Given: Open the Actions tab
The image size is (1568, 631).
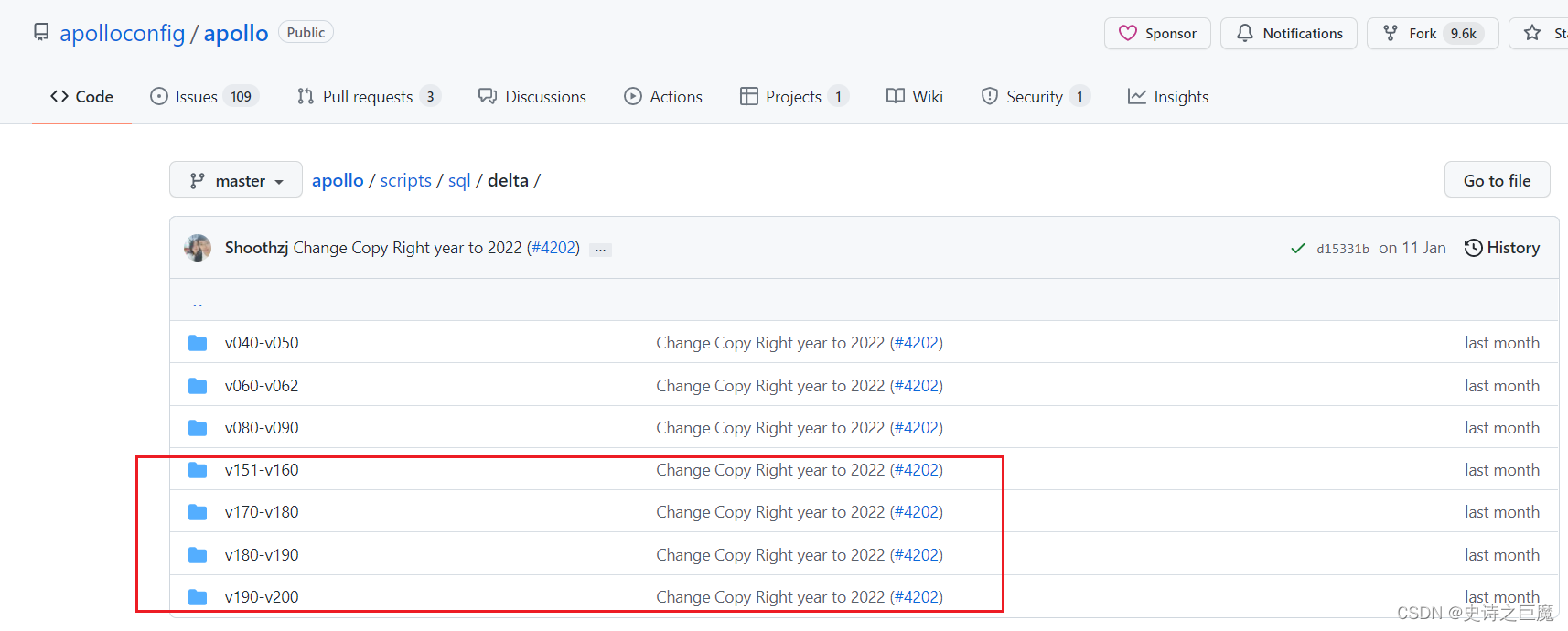Looking at the screenshot, I should tap(663, 97).
